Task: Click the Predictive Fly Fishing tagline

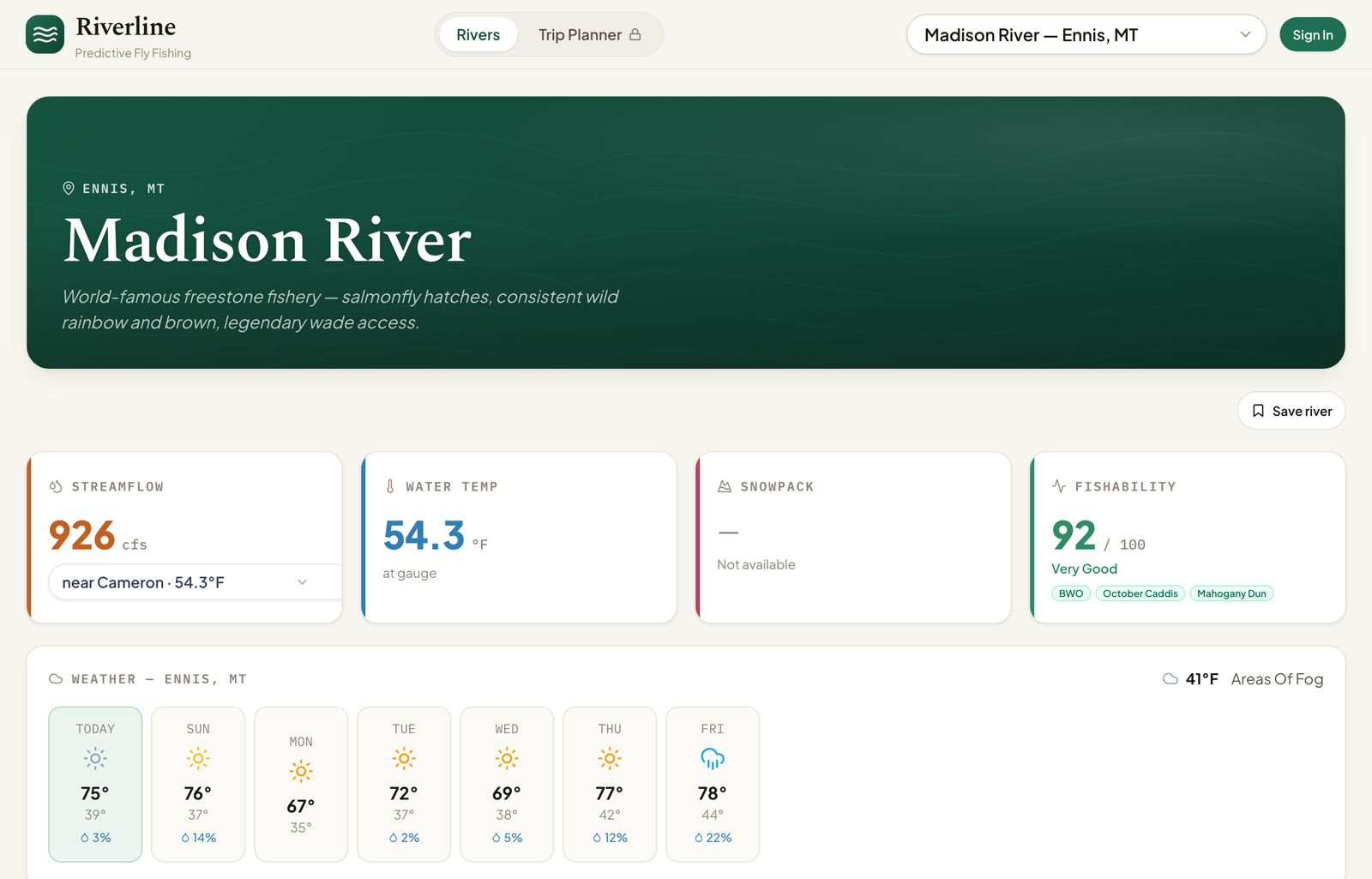Action: click(133, 53)
